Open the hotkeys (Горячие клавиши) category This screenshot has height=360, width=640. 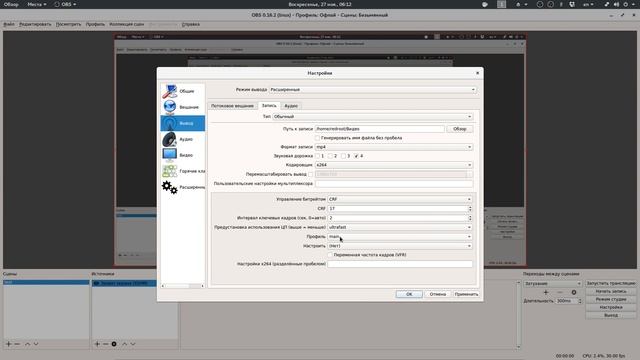click(x=183, y=171)
